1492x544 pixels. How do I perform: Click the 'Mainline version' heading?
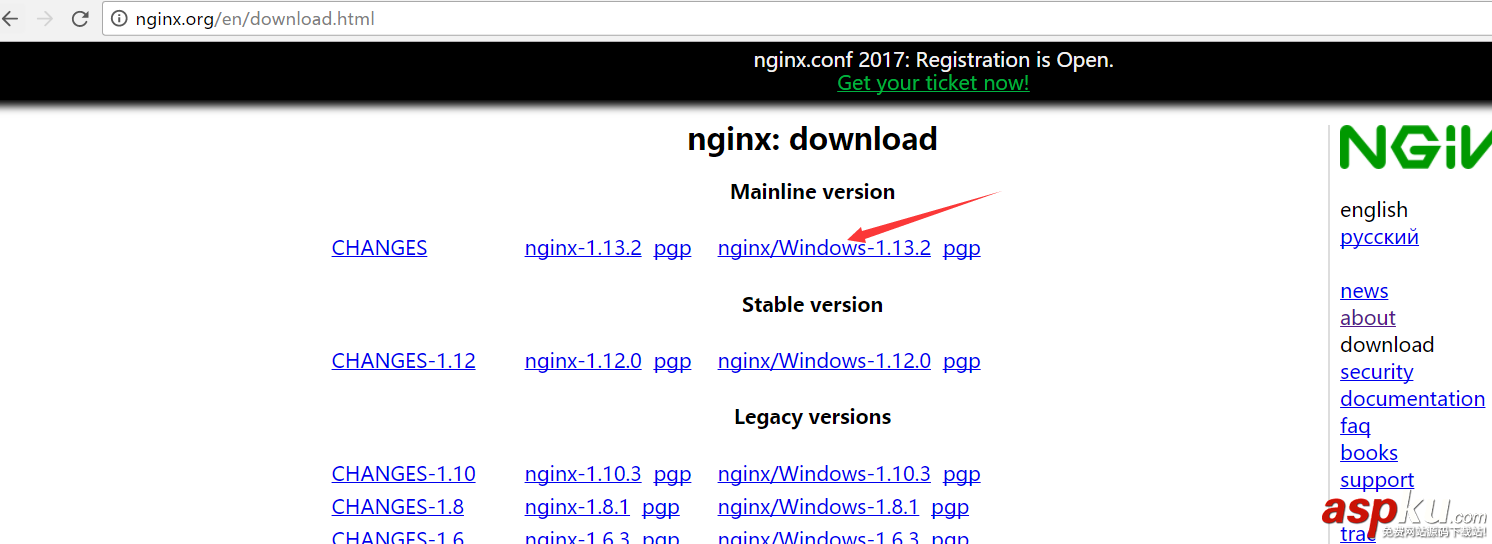click(812, 192)
